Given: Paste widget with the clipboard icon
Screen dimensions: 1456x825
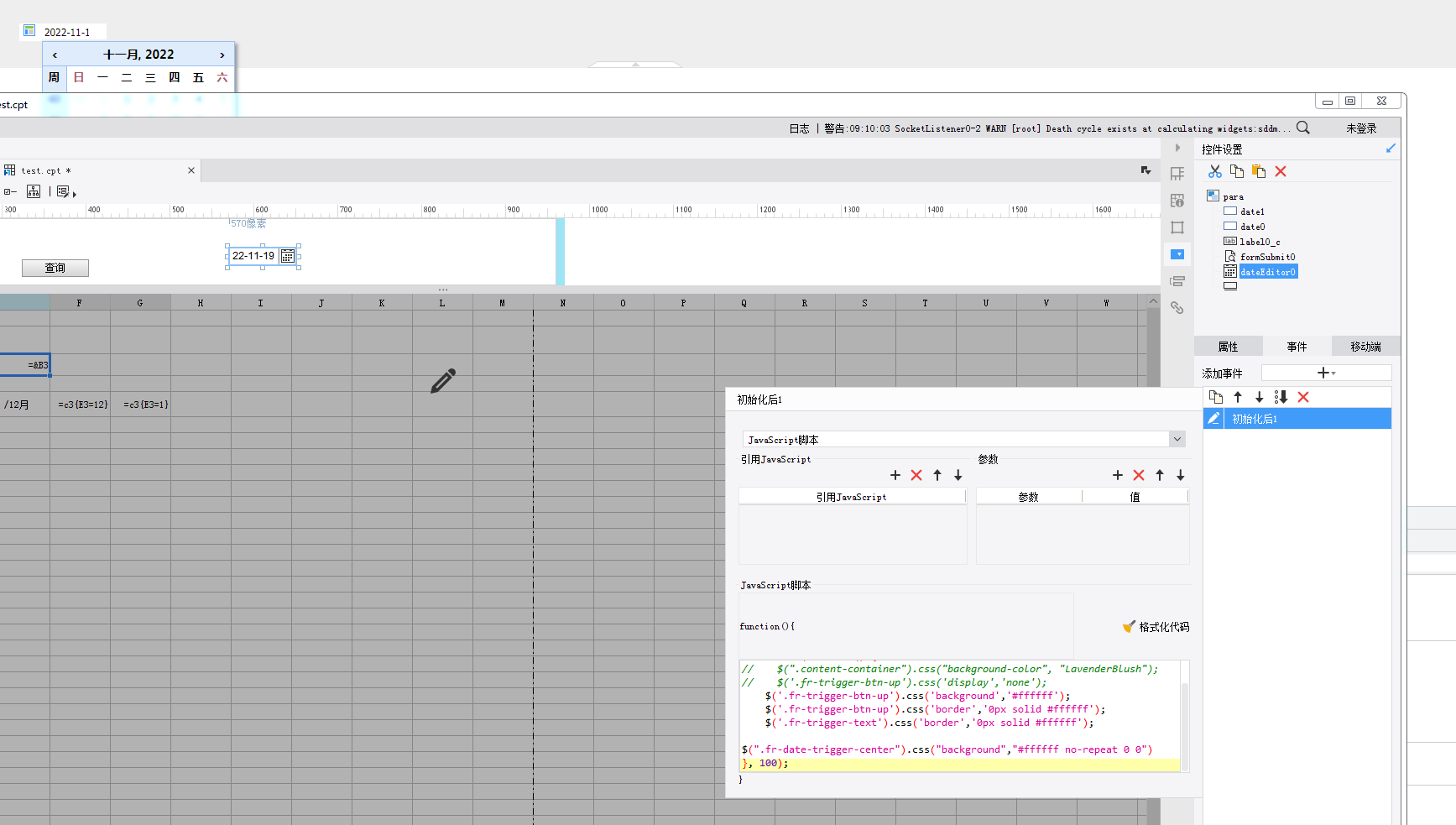Looking at the screenshot, I should 1258,171.
